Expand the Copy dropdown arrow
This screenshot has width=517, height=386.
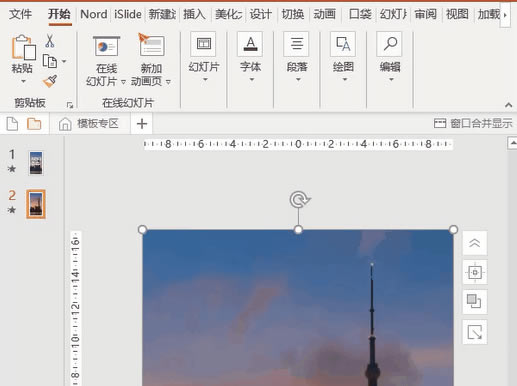64,61
